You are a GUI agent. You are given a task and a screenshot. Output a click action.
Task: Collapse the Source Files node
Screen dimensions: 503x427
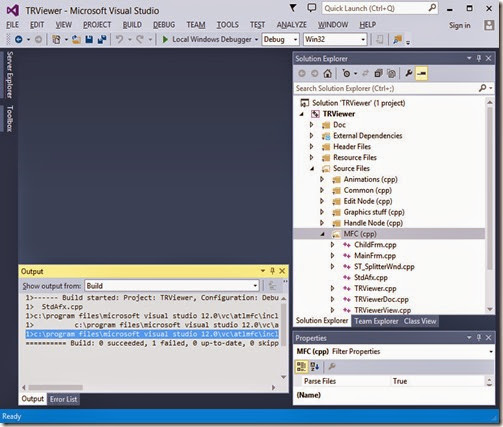(312, 169)
